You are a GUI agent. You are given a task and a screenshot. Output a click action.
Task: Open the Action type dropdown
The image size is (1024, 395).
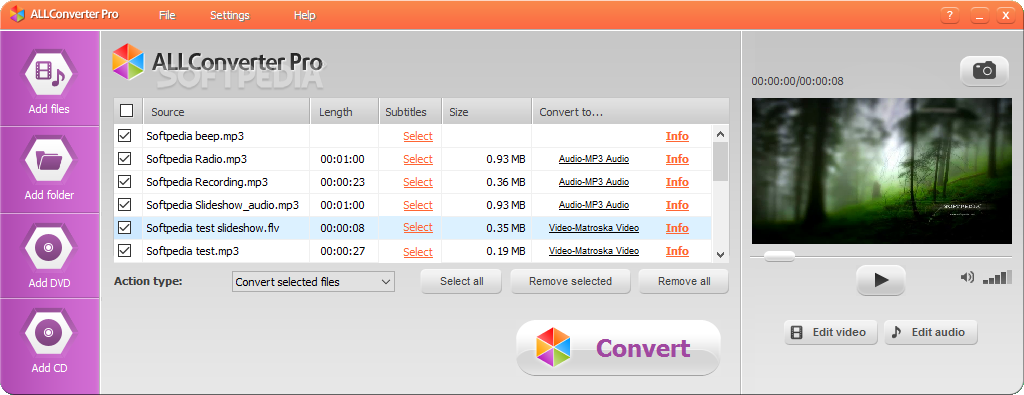[313, 282]
